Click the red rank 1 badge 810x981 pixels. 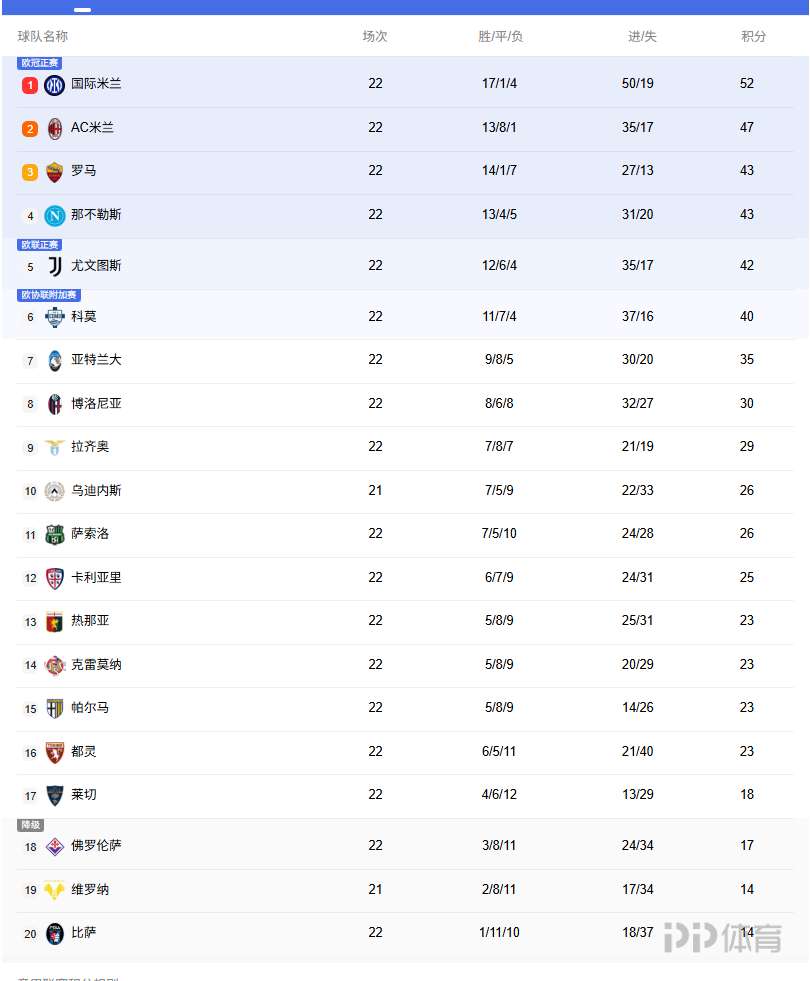point(30,85)
